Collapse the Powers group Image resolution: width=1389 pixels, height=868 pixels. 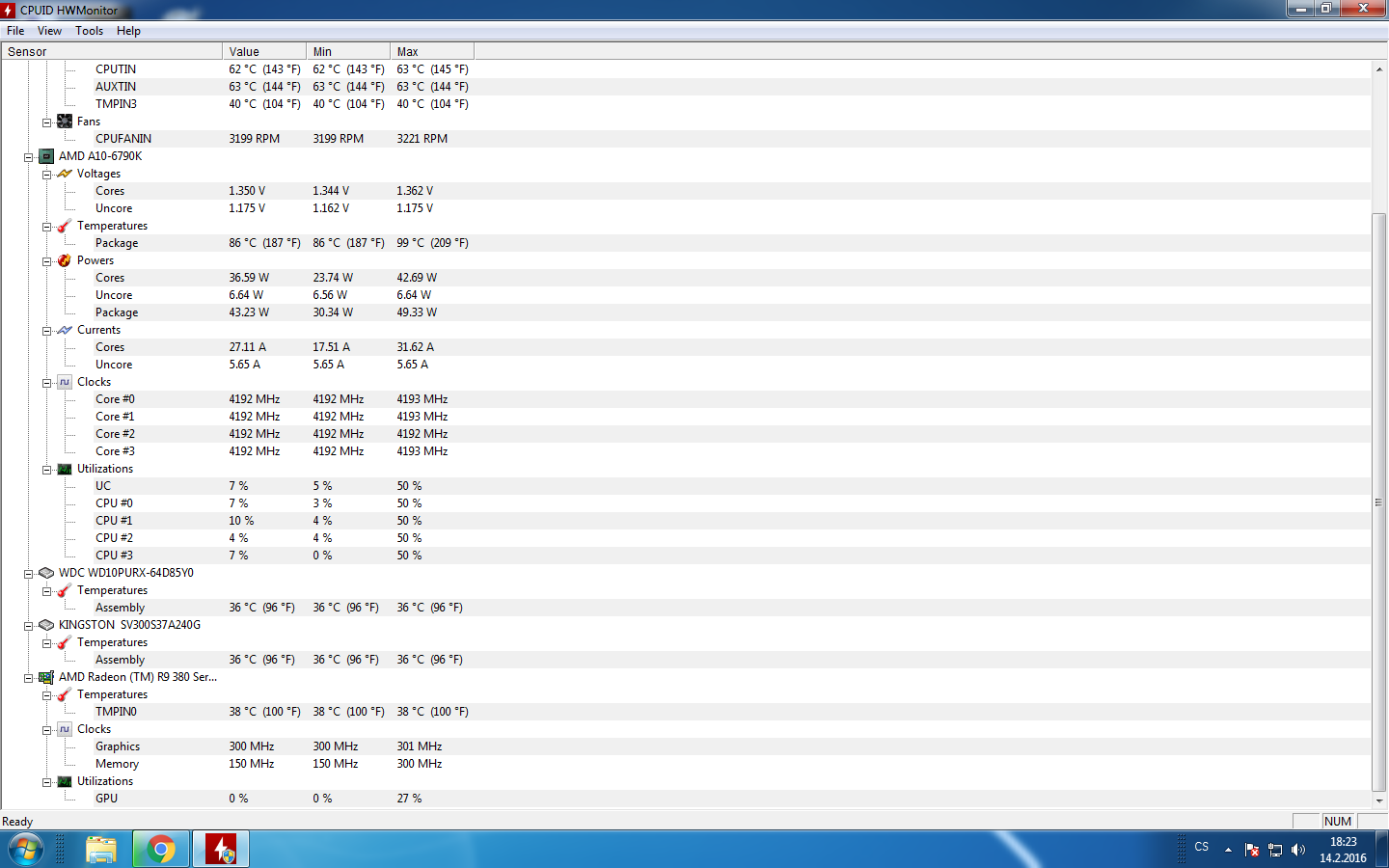point(46,261)
